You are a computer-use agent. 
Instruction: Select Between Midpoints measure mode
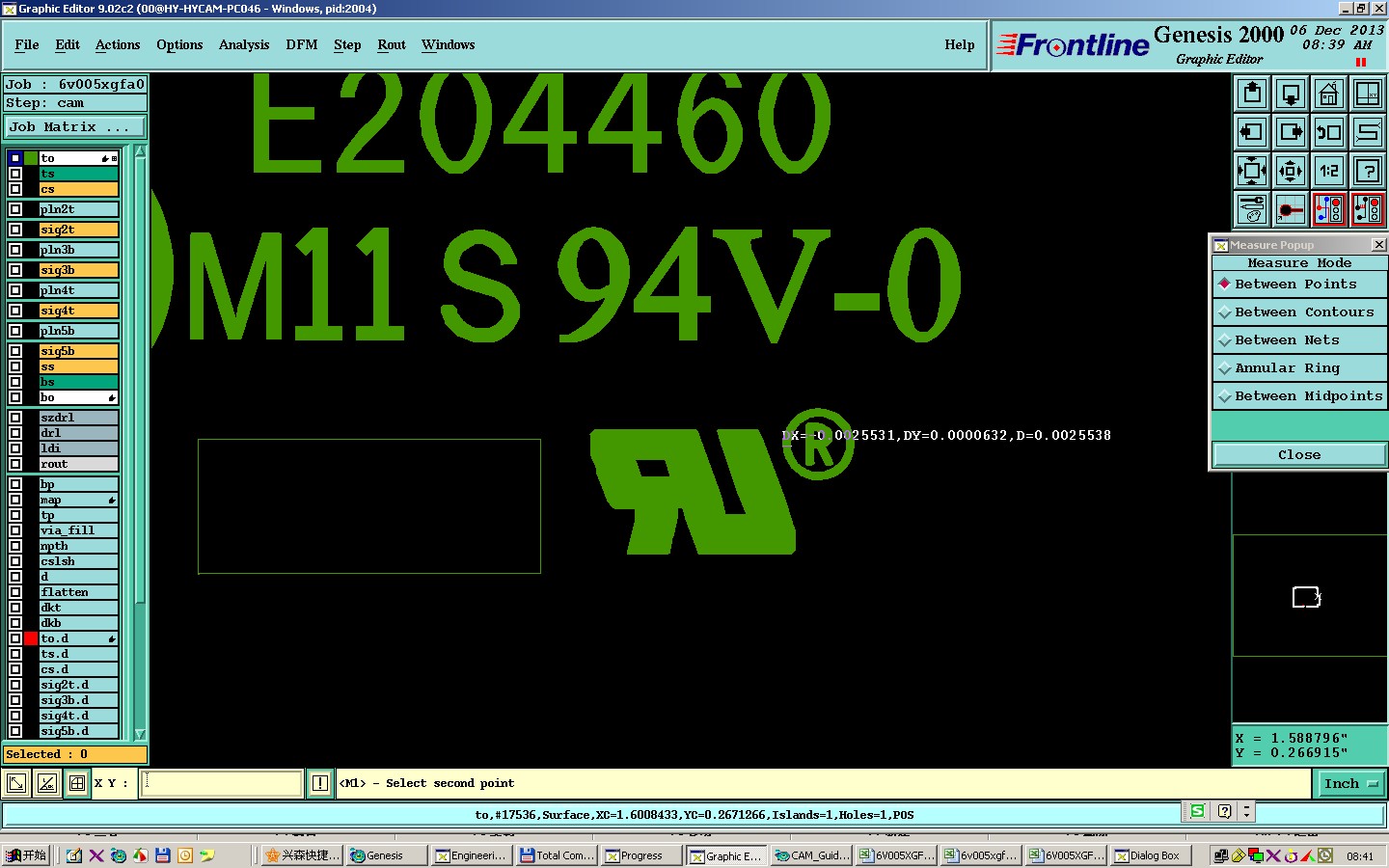coord(1299,396)
